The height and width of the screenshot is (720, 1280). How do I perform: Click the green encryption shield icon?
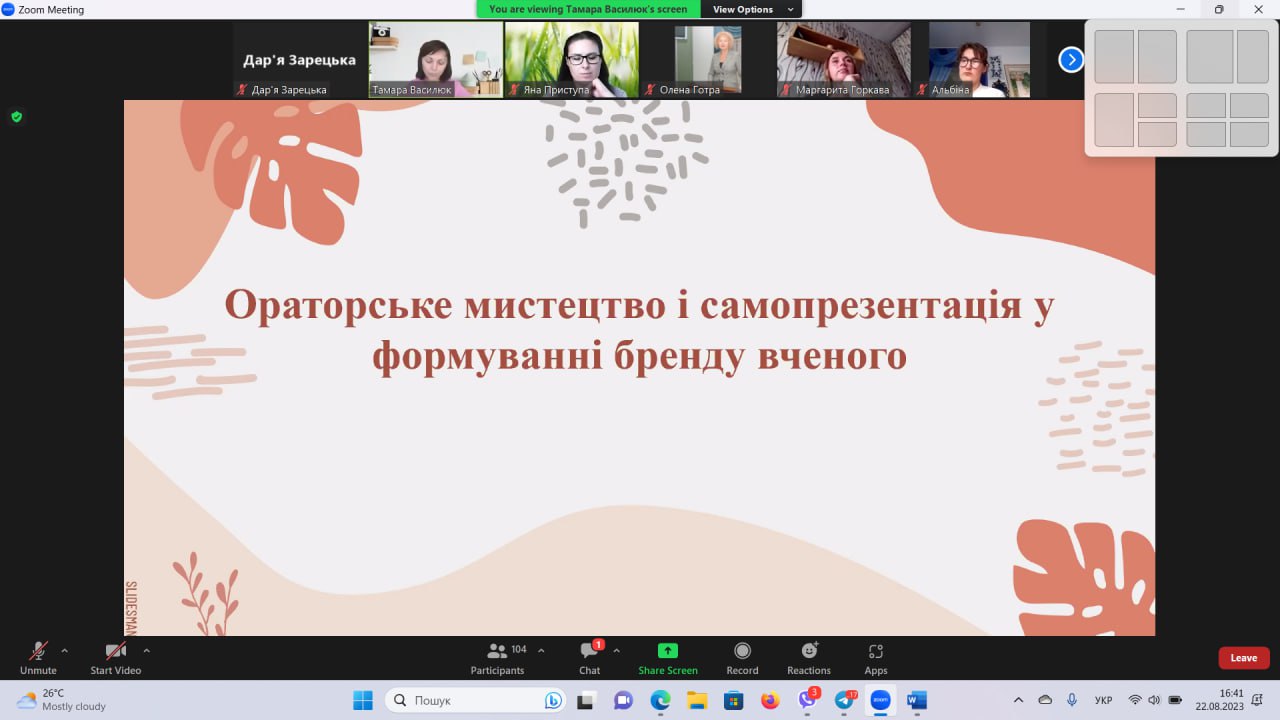16,117
